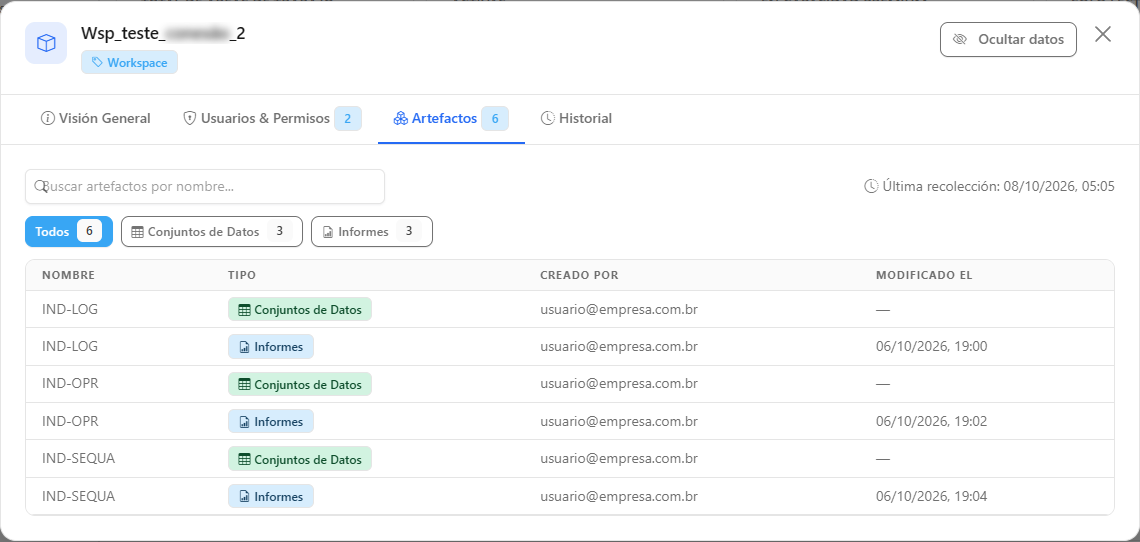Screen dimensions: 1140x542
Task: Click the creator email in the 19:00 row
Action: coord(619,346)
